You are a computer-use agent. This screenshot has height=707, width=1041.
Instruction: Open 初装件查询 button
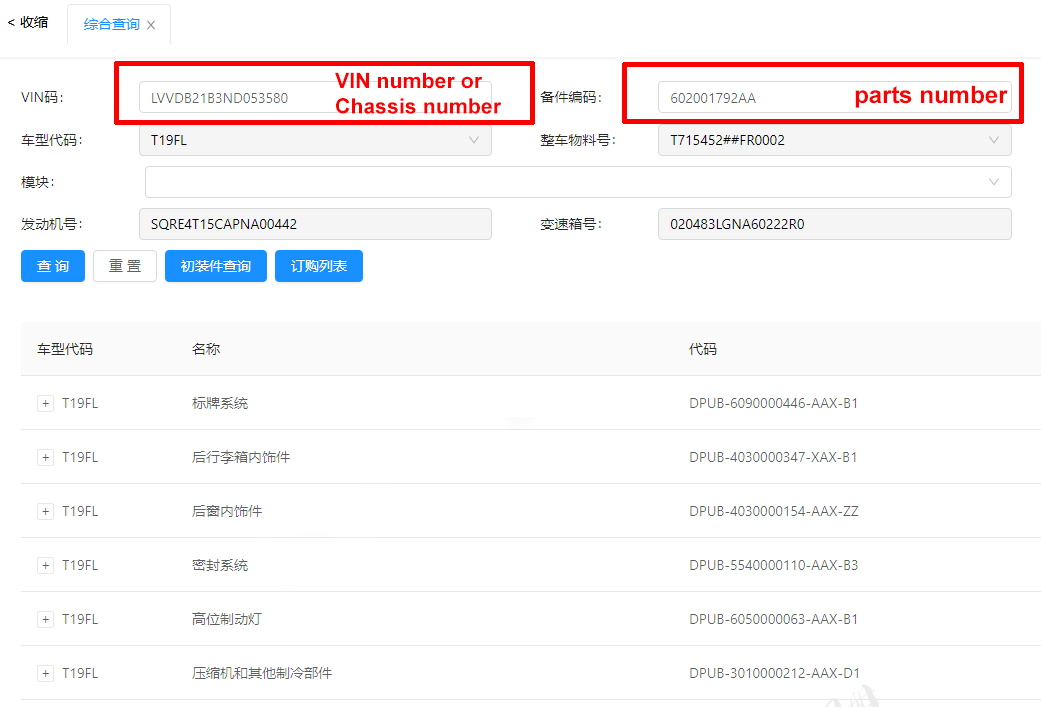[x=216, y=266]
